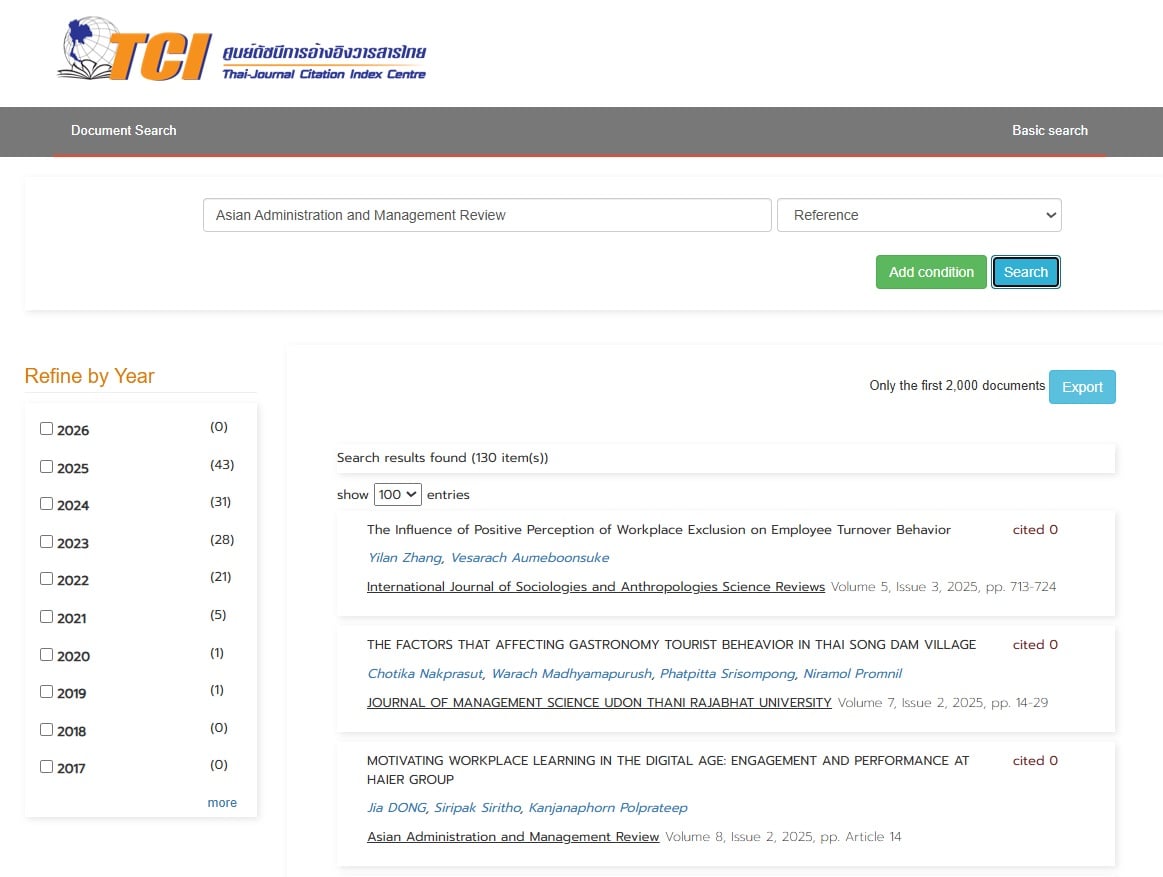
Task: Enable the 2024 year filter checkbox
Action: [46, 504]
